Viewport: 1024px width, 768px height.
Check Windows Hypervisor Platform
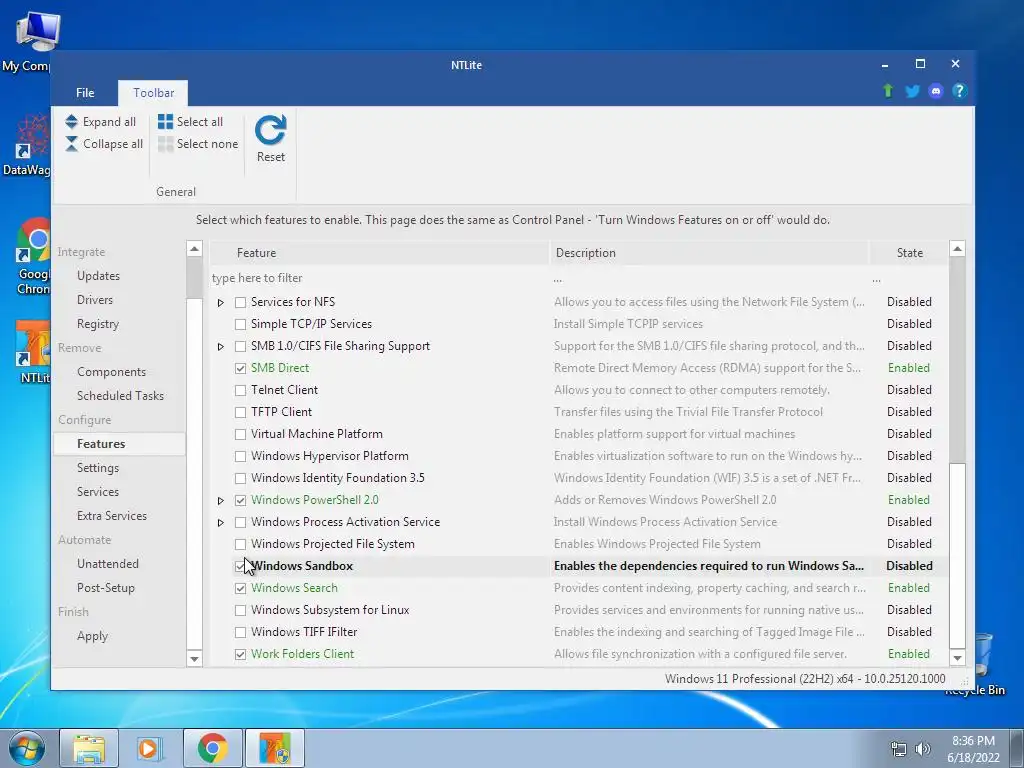point(240,456)
